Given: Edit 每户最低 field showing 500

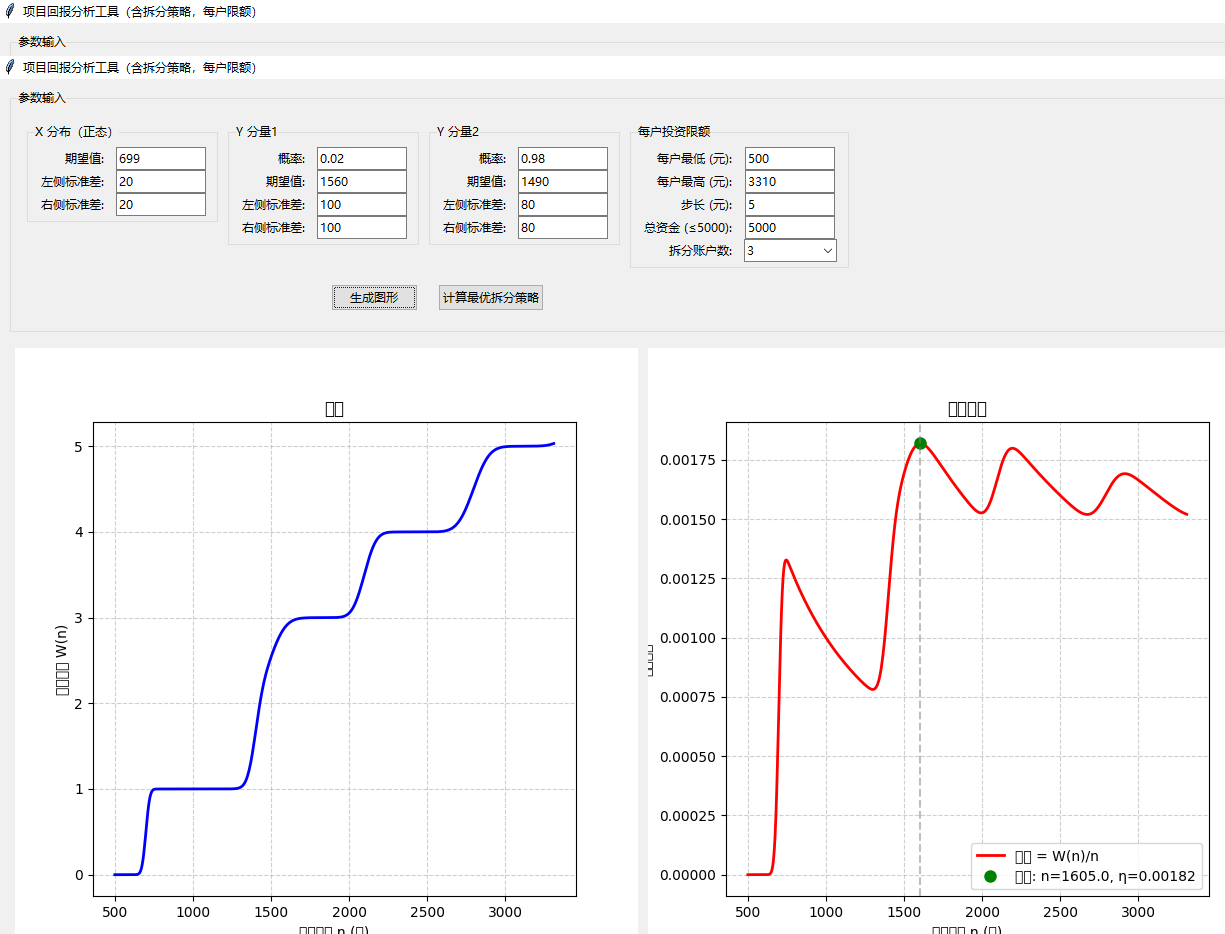Looking at the screenshot, I should 789,158.
